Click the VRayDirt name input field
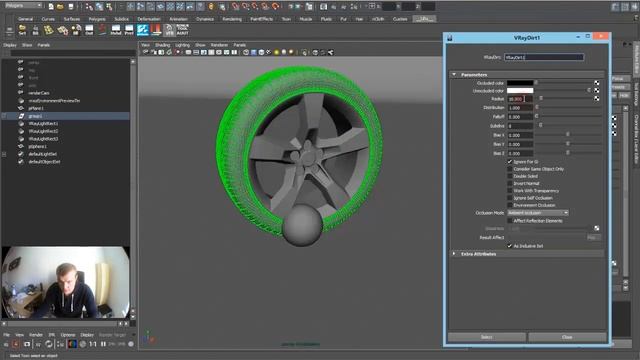This screenshot has height=360, width=640. 544,57
